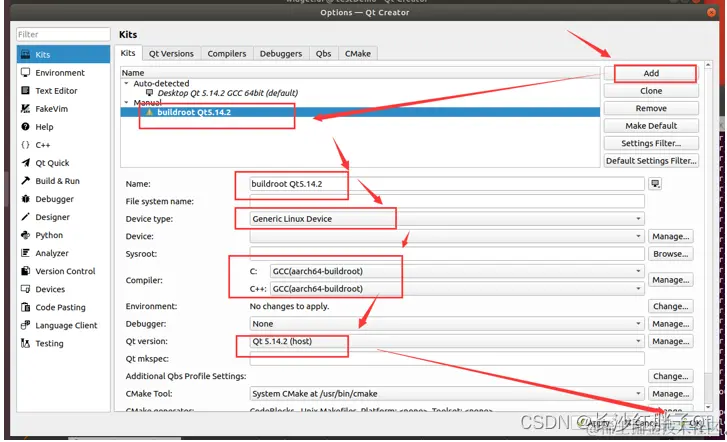Image resolution: width=727 pixels, height=442 pixels.
Task: Open the Build & Run options category
Action: [x=64, y=181]
